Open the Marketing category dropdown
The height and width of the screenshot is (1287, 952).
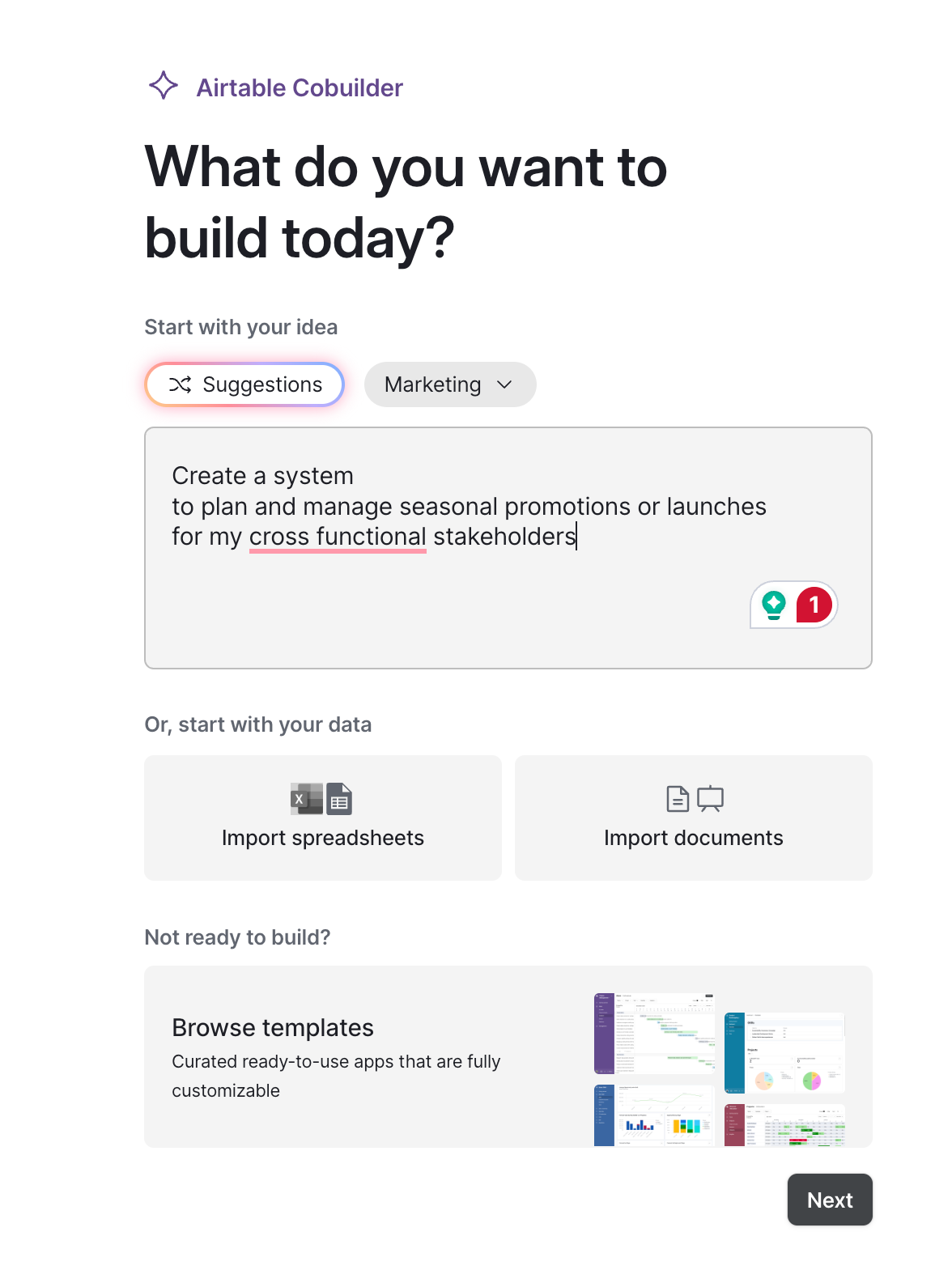click(433, 384)
